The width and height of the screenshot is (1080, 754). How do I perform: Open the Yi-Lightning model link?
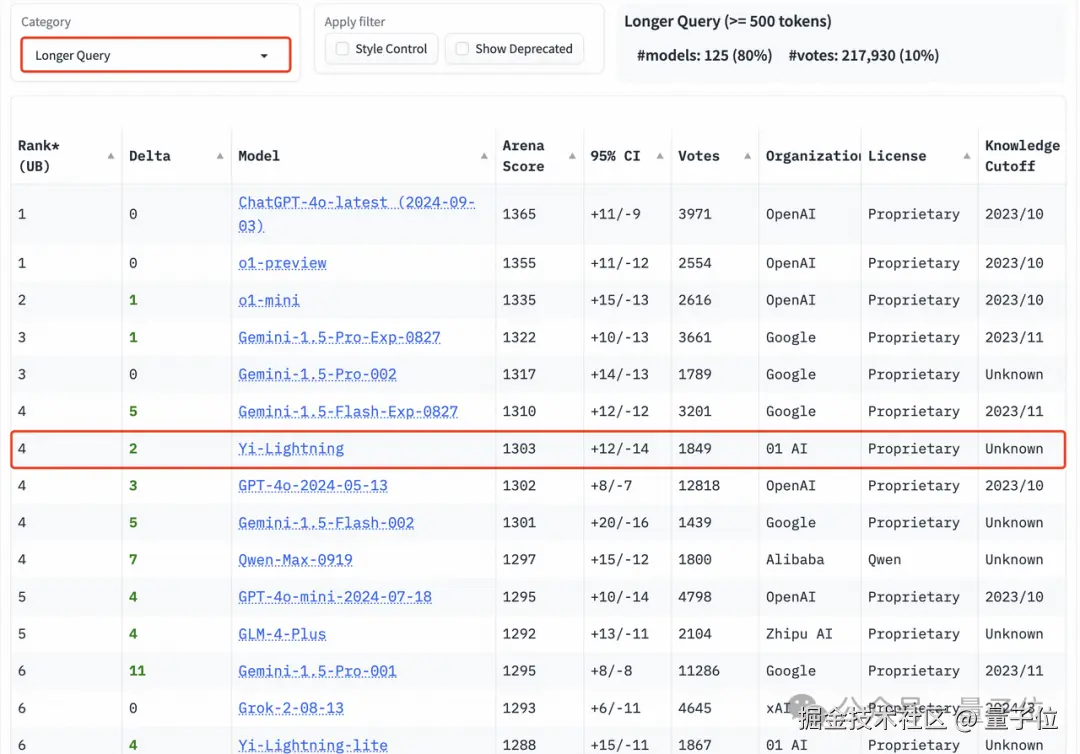click(x=291, y=449)
